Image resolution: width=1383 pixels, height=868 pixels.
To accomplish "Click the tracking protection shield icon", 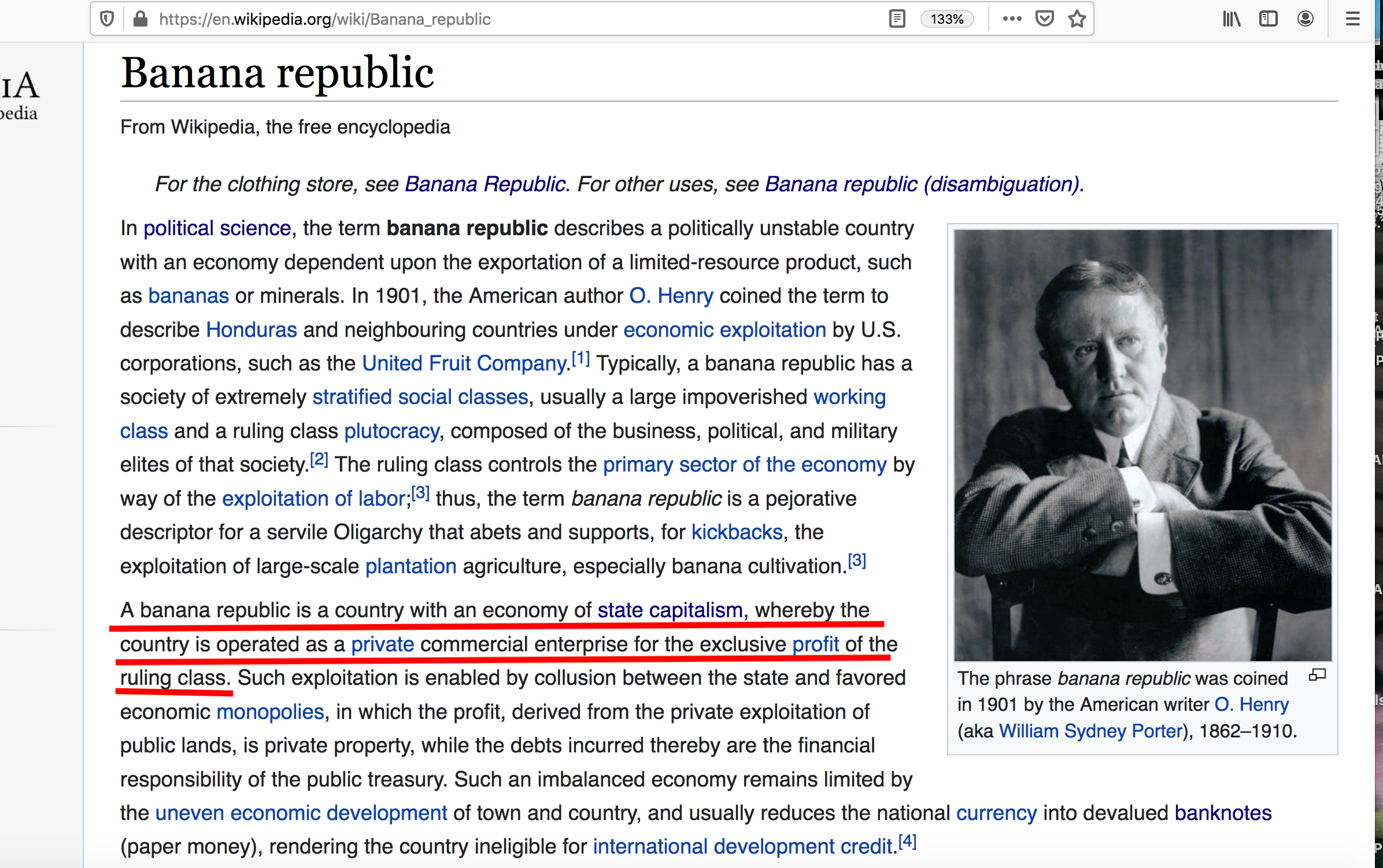I will click(x=107, y=19).
